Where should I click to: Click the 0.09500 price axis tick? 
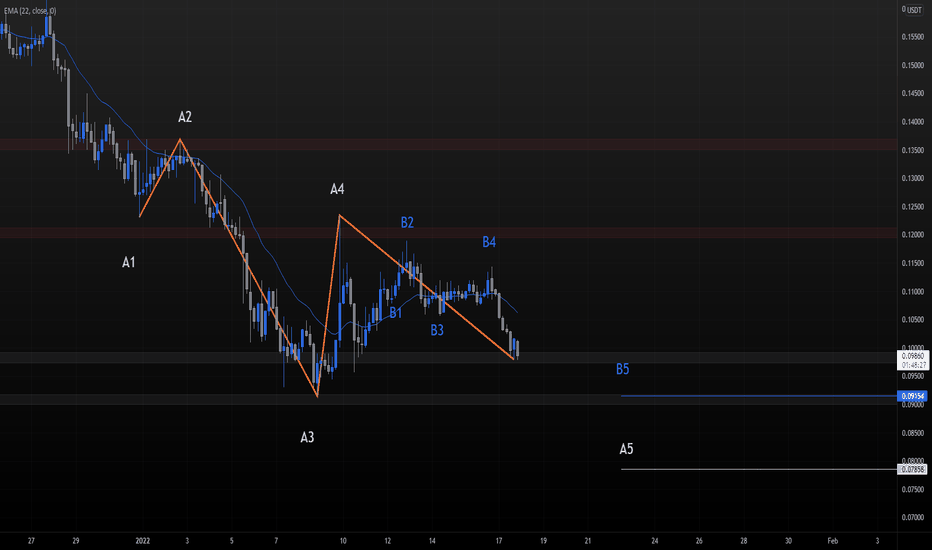[x=913, y=376]
